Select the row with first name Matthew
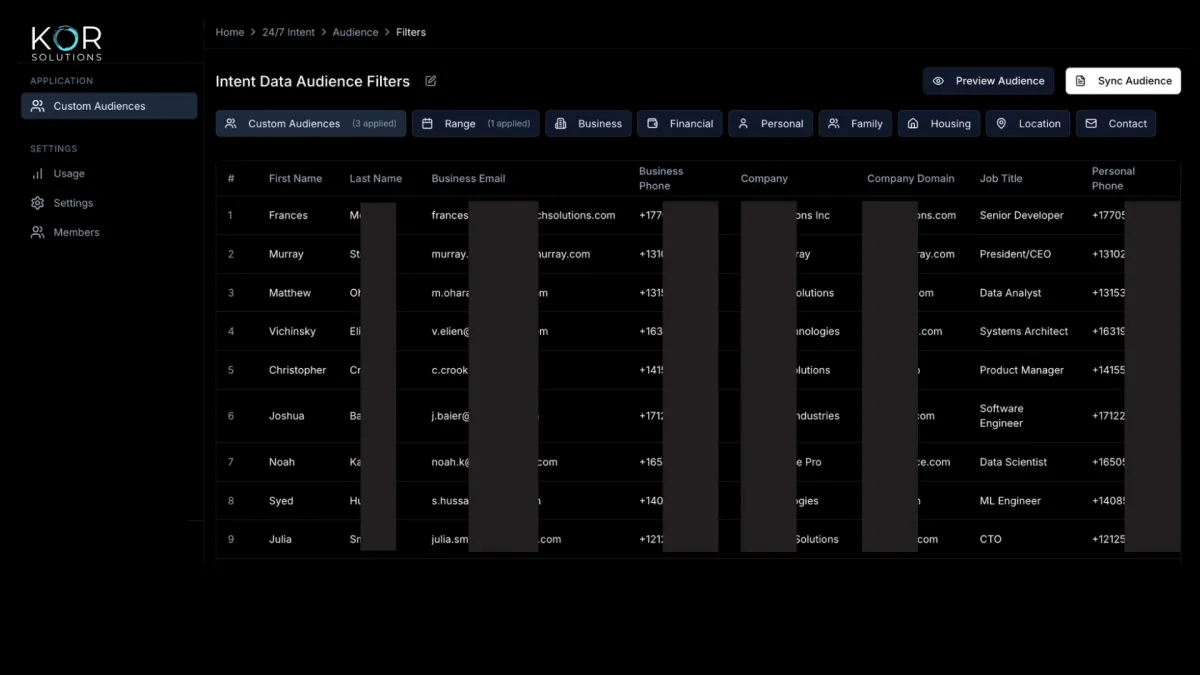1200x675 pixels. [x=698, y=293]
